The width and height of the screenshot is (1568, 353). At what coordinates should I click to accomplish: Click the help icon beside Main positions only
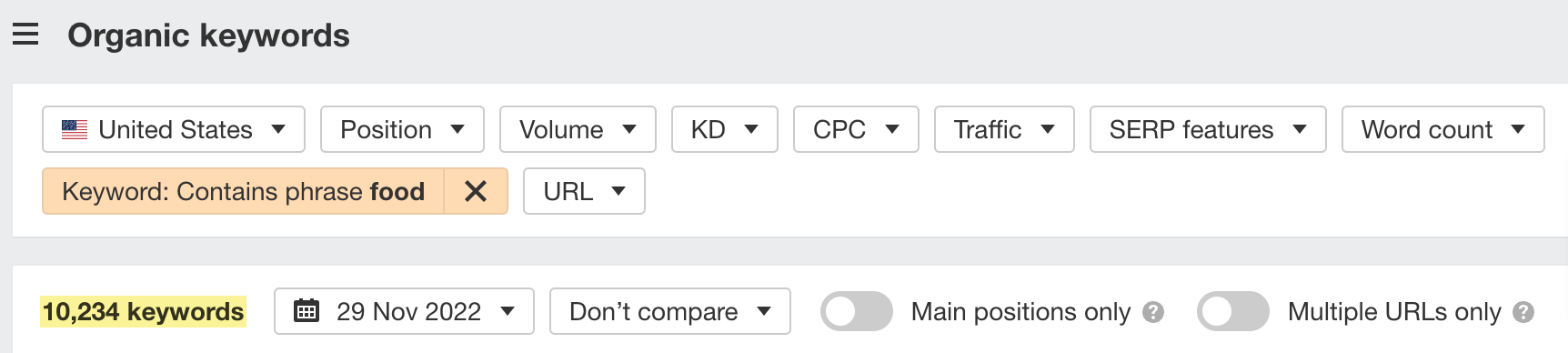(x=1153, y=312)
